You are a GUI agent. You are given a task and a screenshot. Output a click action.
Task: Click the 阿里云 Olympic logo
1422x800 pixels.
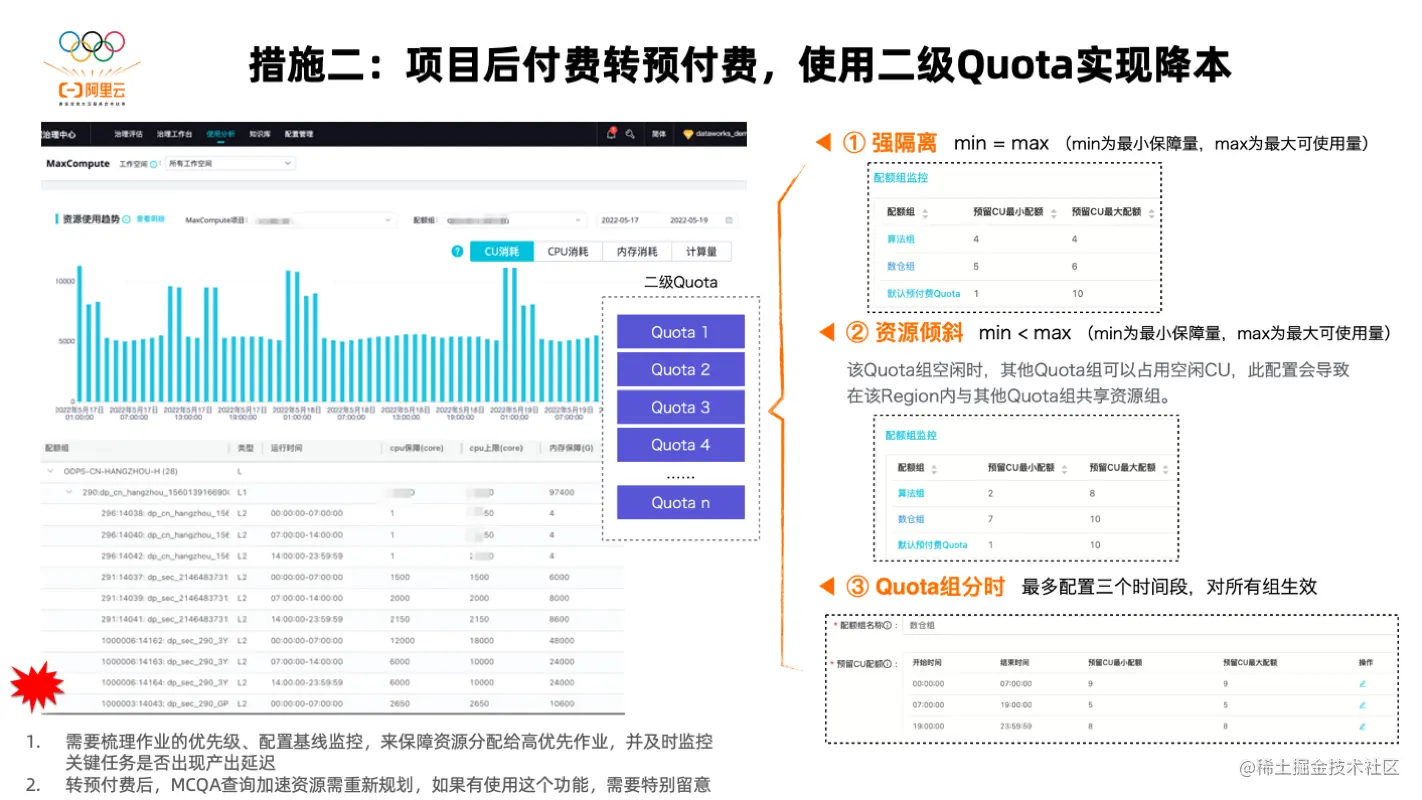pyautogui.click(x=92, y=67)
